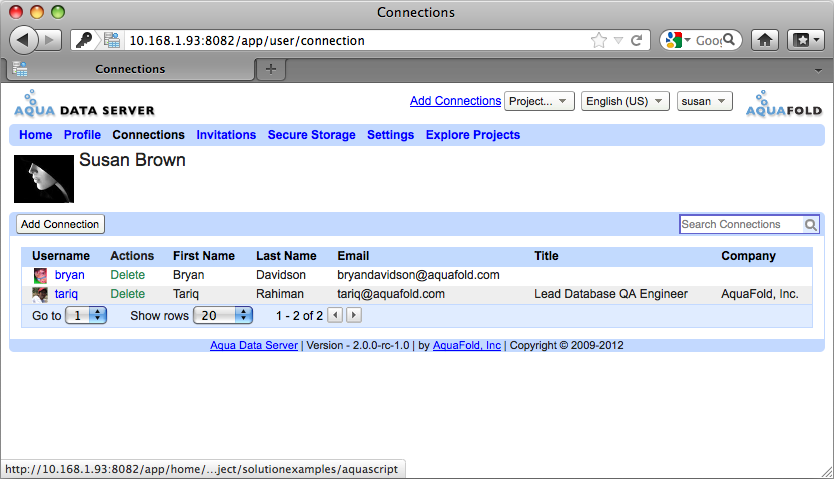Open the bookmarks menu button

(x=806, y=40)
